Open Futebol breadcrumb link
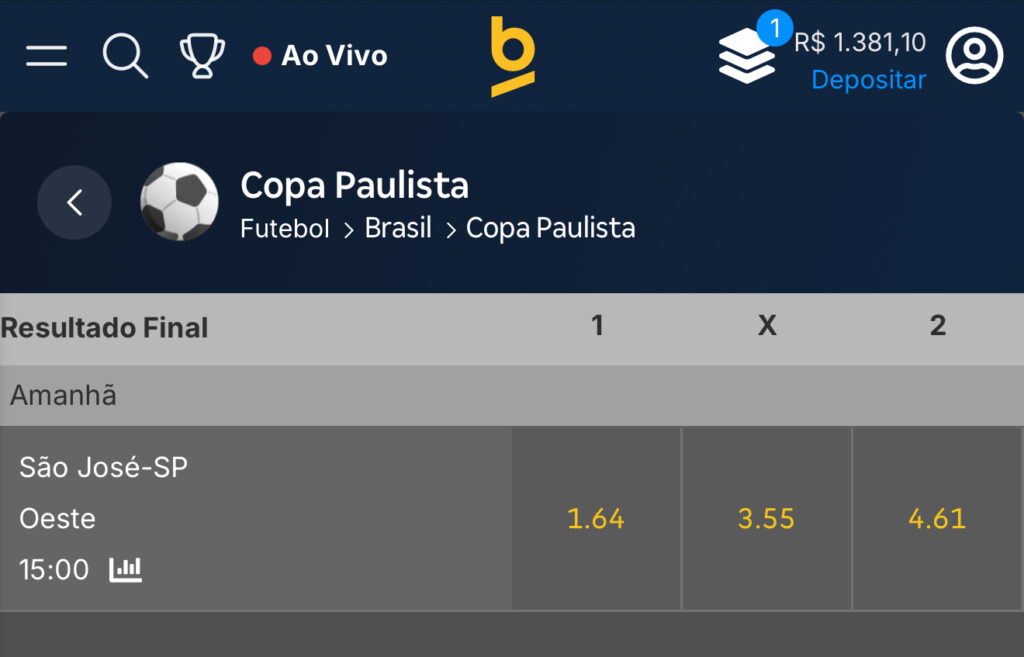The image size is (1024, 657). coord(285,228)
